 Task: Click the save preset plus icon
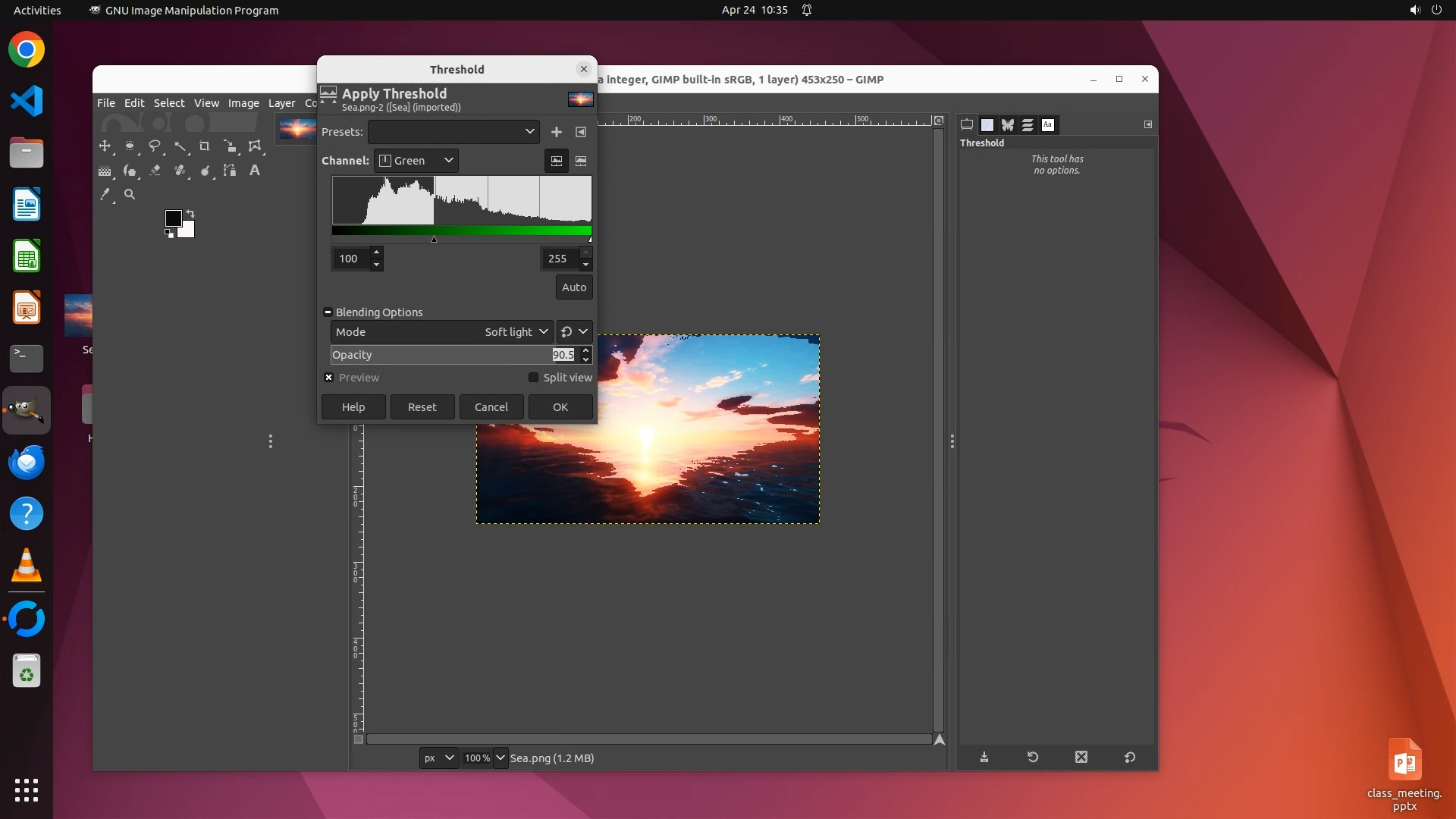click(x=556, y=132)
